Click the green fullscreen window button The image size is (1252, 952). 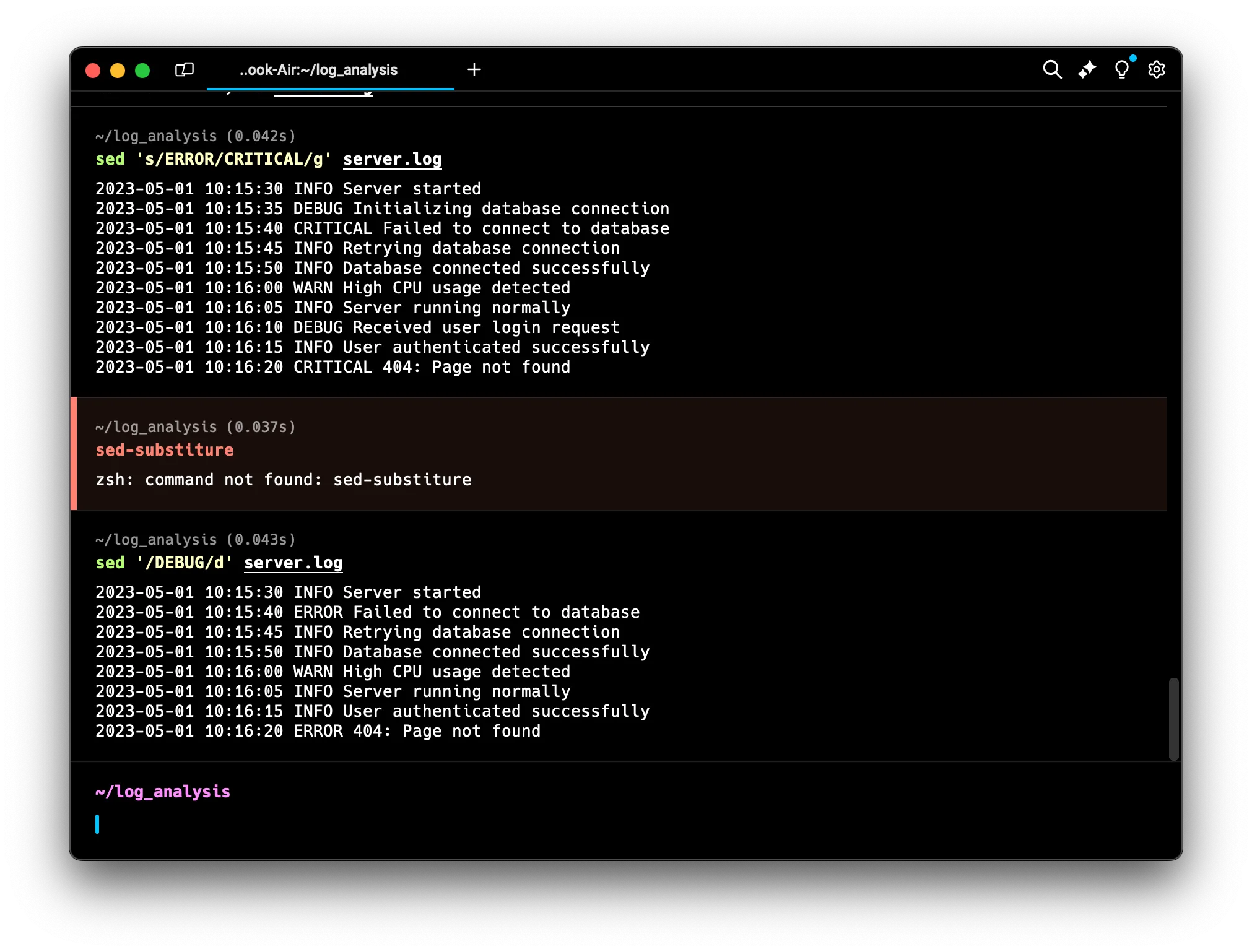pos(142,71)
